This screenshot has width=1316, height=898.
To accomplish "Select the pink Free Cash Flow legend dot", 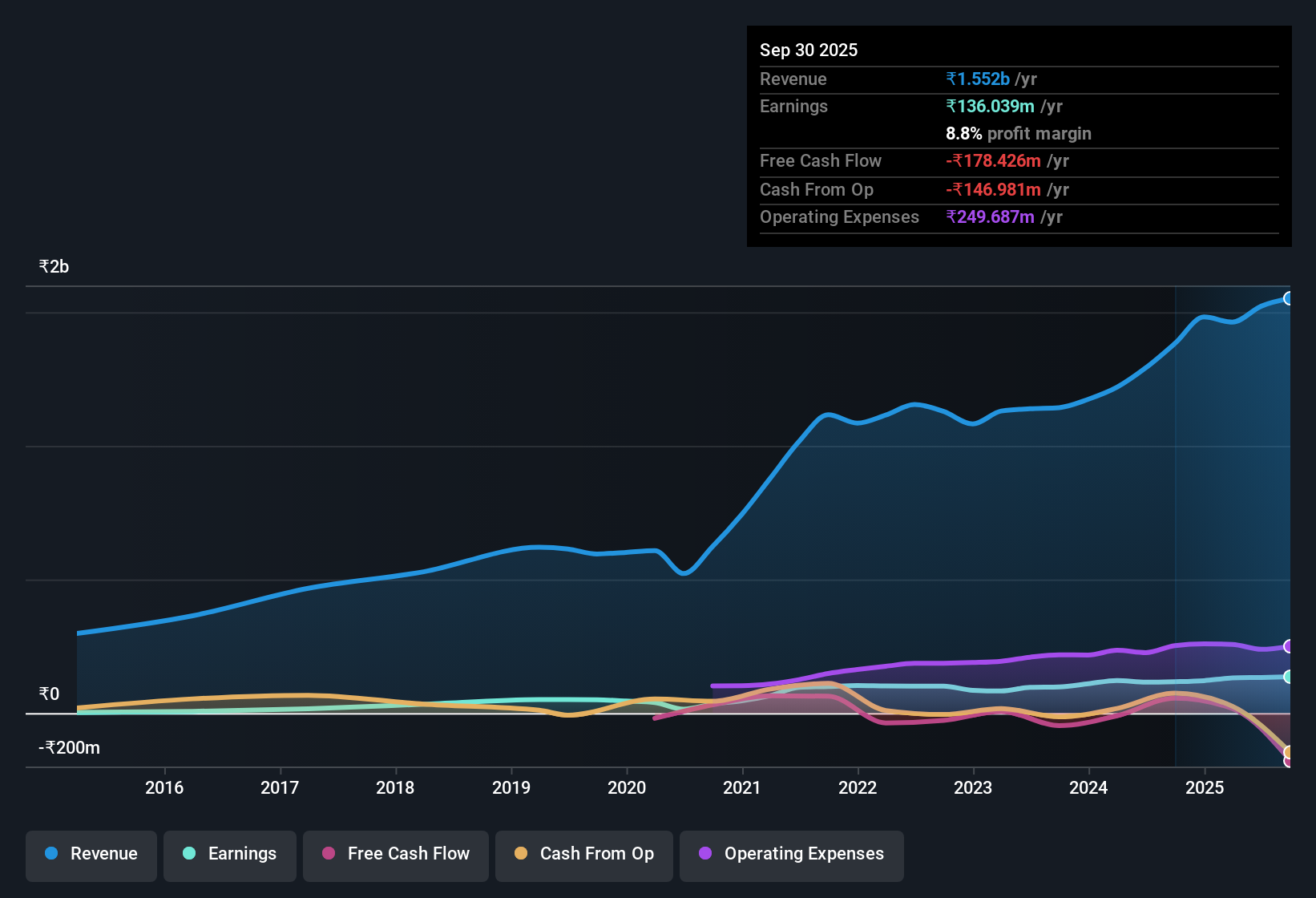I will click(328, 854).
